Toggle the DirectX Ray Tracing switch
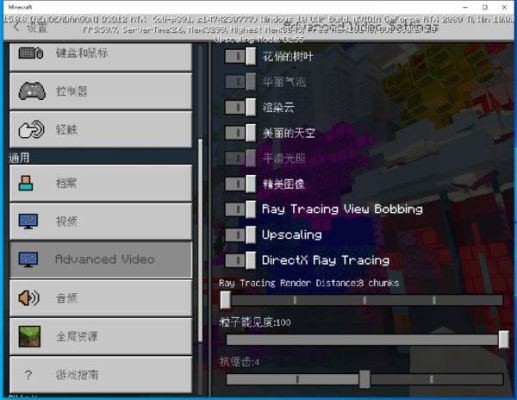The image size is (517, 400). tap(240, 260)
